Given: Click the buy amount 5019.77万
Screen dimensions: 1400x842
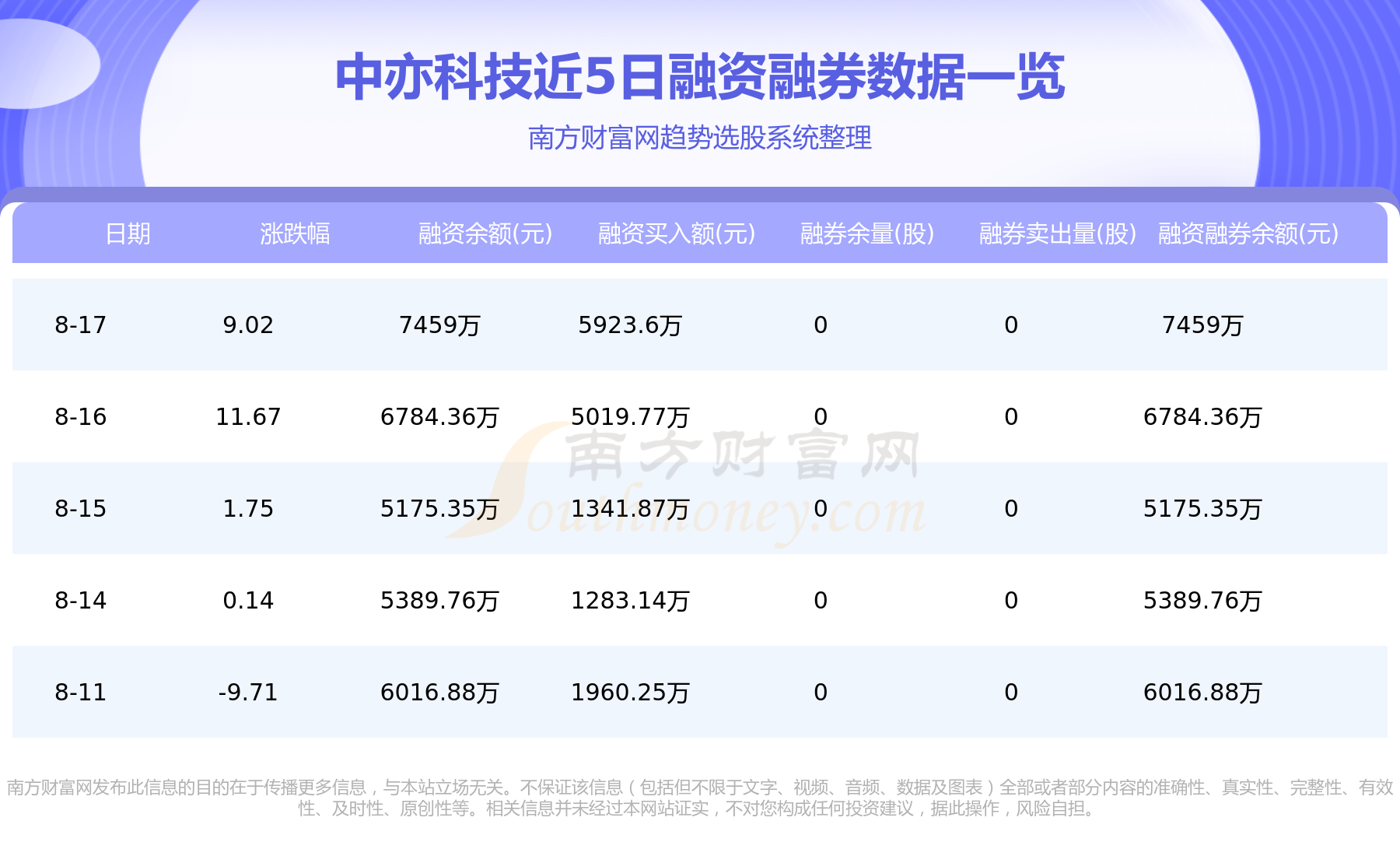Looking at the screenshot, I should coord(630,416).
